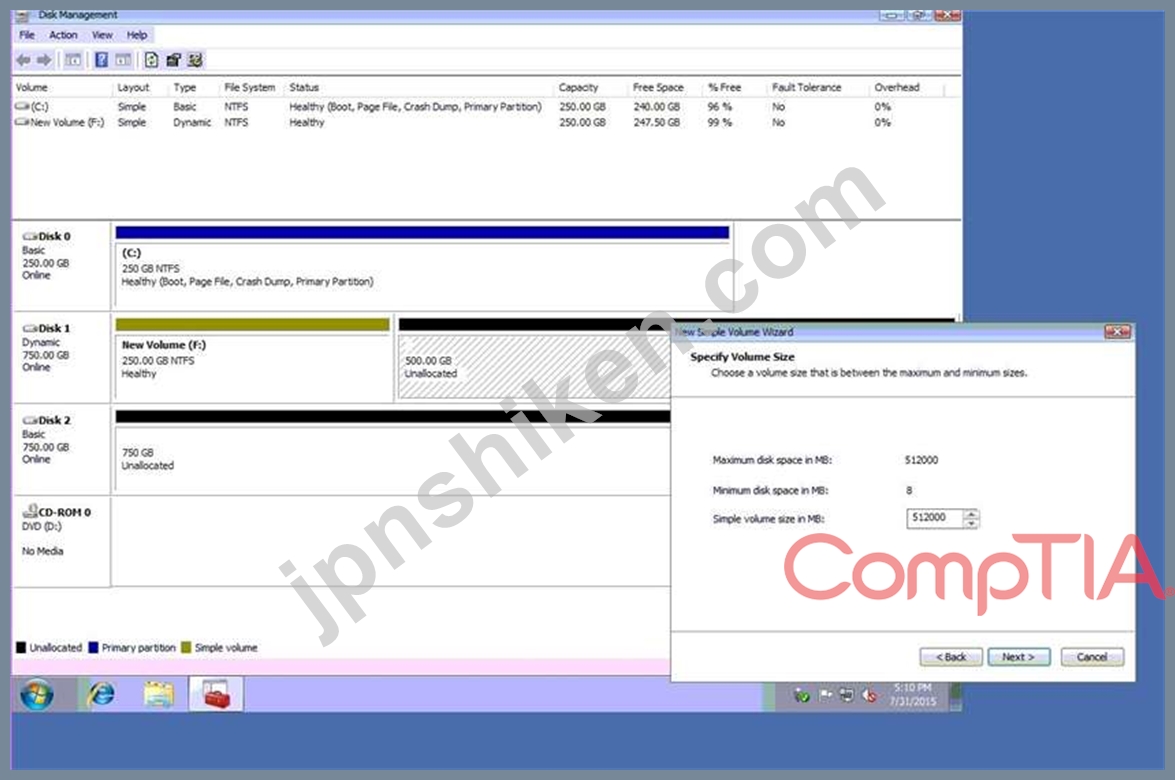Viewport: 1175px width, 780px height.
Task: Click the 247.50 GB free space cell
Action: tap(656, 122)
